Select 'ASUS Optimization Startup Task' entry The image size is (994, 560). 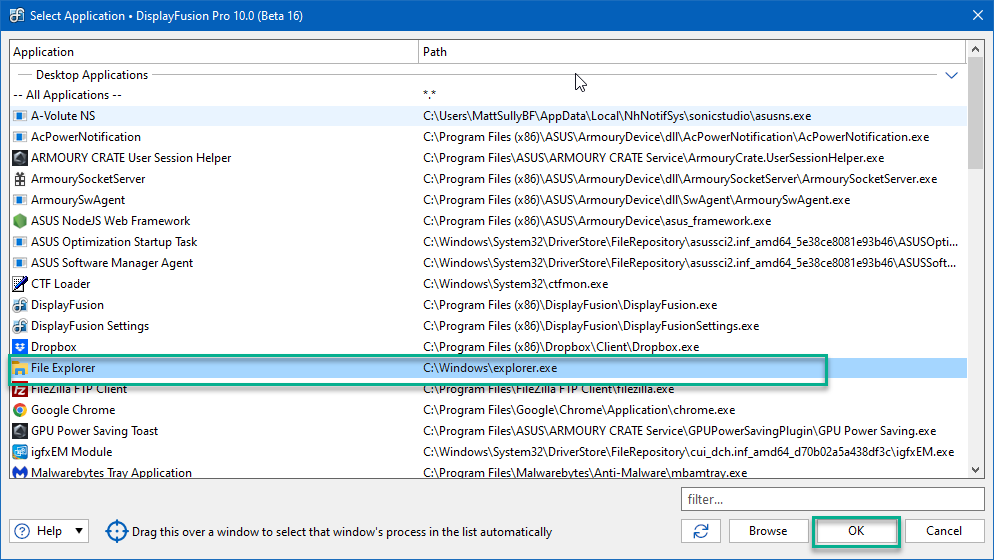(x=114, y=242)
